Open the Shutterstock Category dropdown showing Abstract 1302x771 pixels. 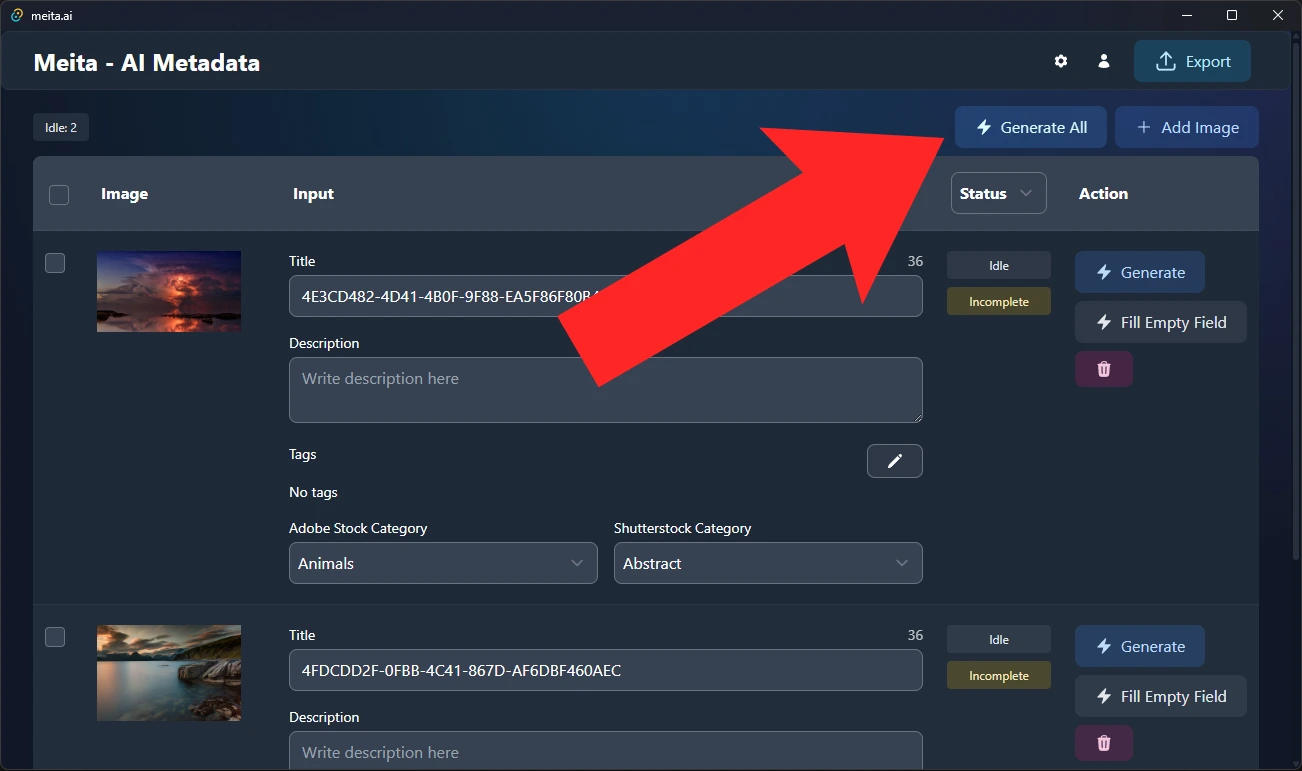(x=767, y=563)
